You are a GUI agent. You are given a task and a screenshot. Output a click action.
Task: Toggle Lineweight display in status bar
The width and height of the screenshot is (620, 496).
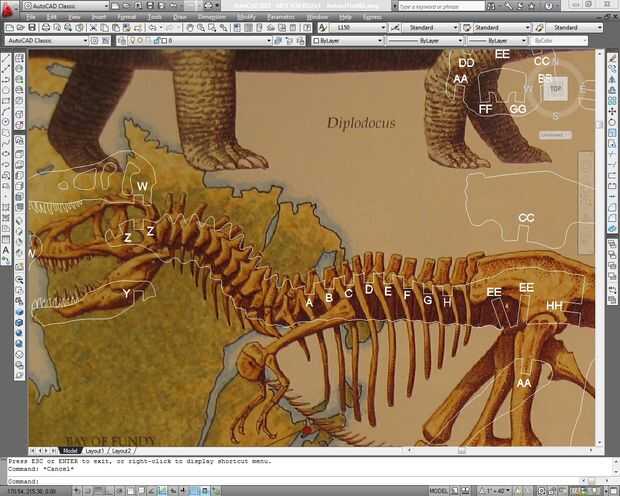coord(184,491)
